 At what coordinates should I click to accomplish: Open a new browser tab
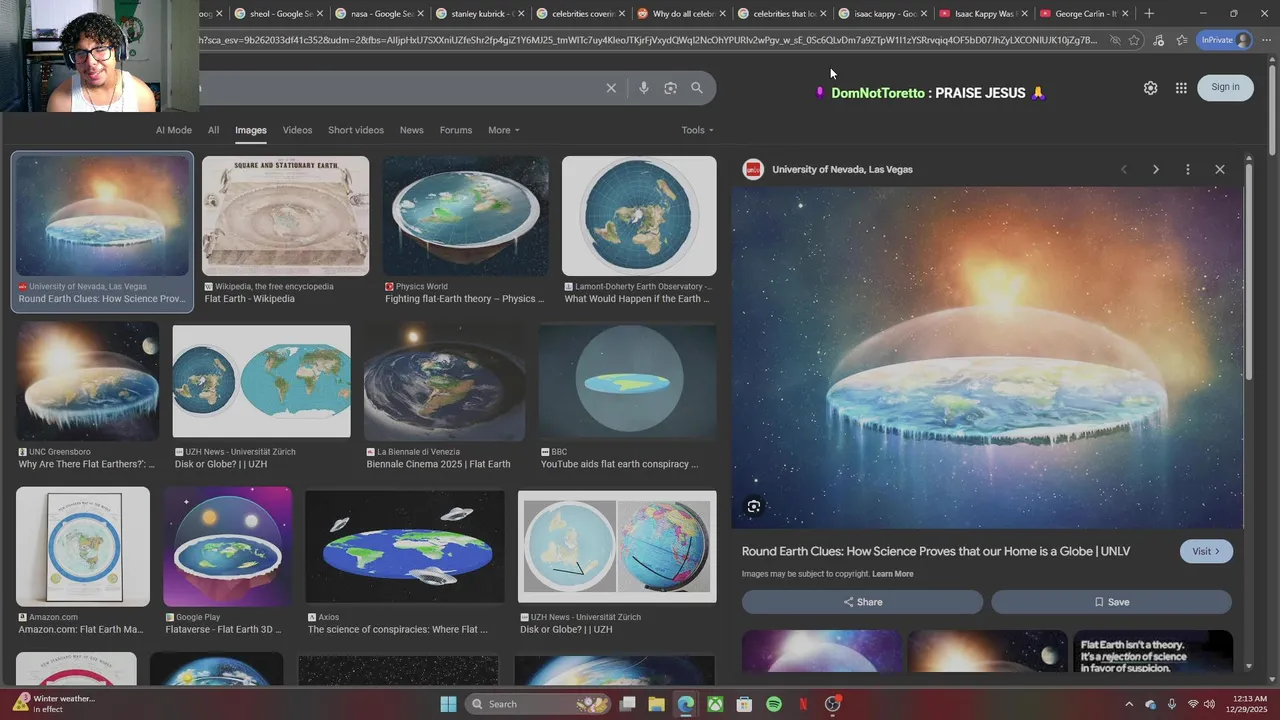click(x=1149, y=13)
